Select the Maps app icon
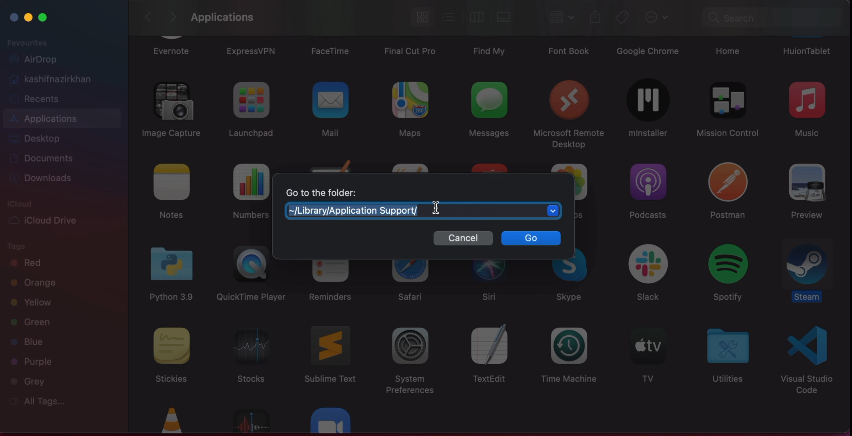The image size is (852, 436). click(x=410, y=101)
